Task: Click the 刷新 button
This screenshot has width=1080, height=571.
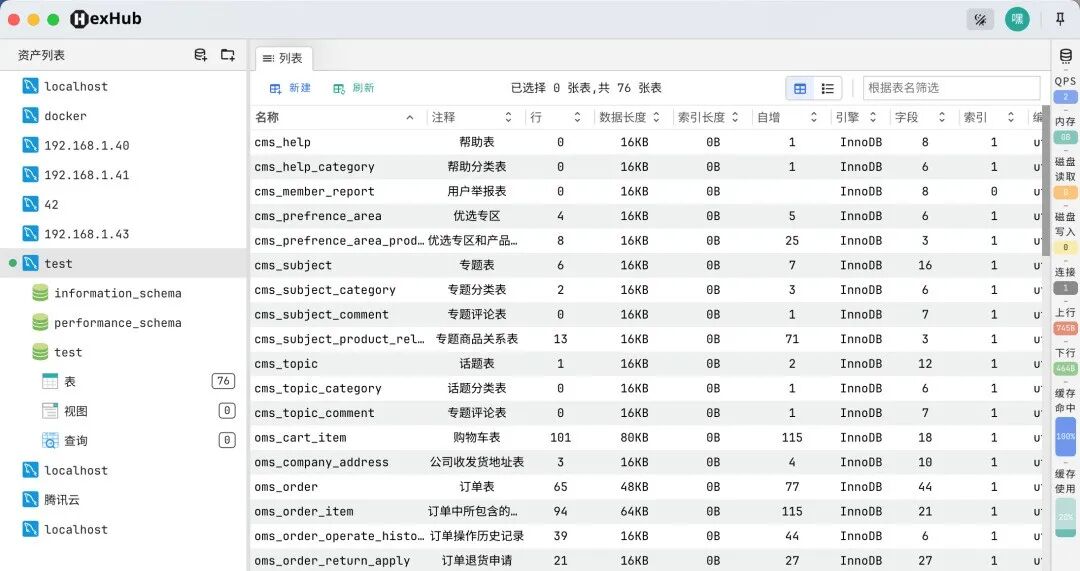Action: tap(353, 88)
